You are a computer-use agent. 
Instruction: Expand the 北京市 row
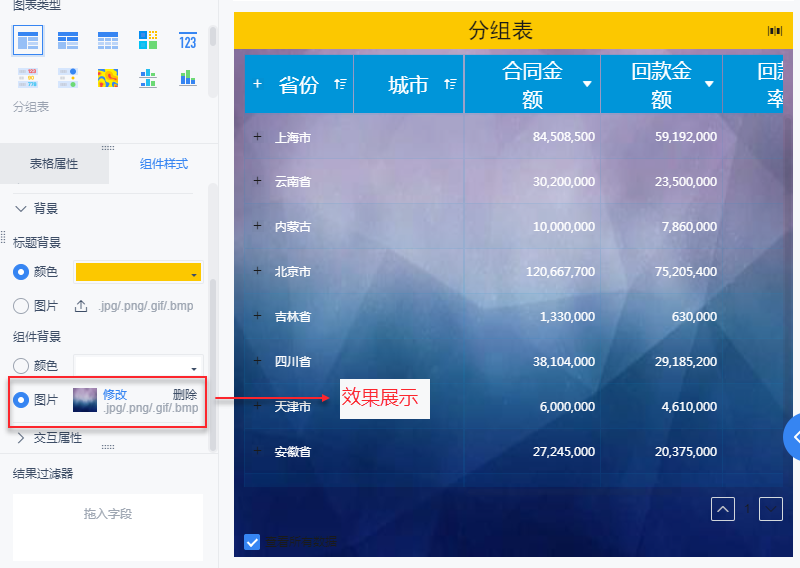[x=258, y=270]
